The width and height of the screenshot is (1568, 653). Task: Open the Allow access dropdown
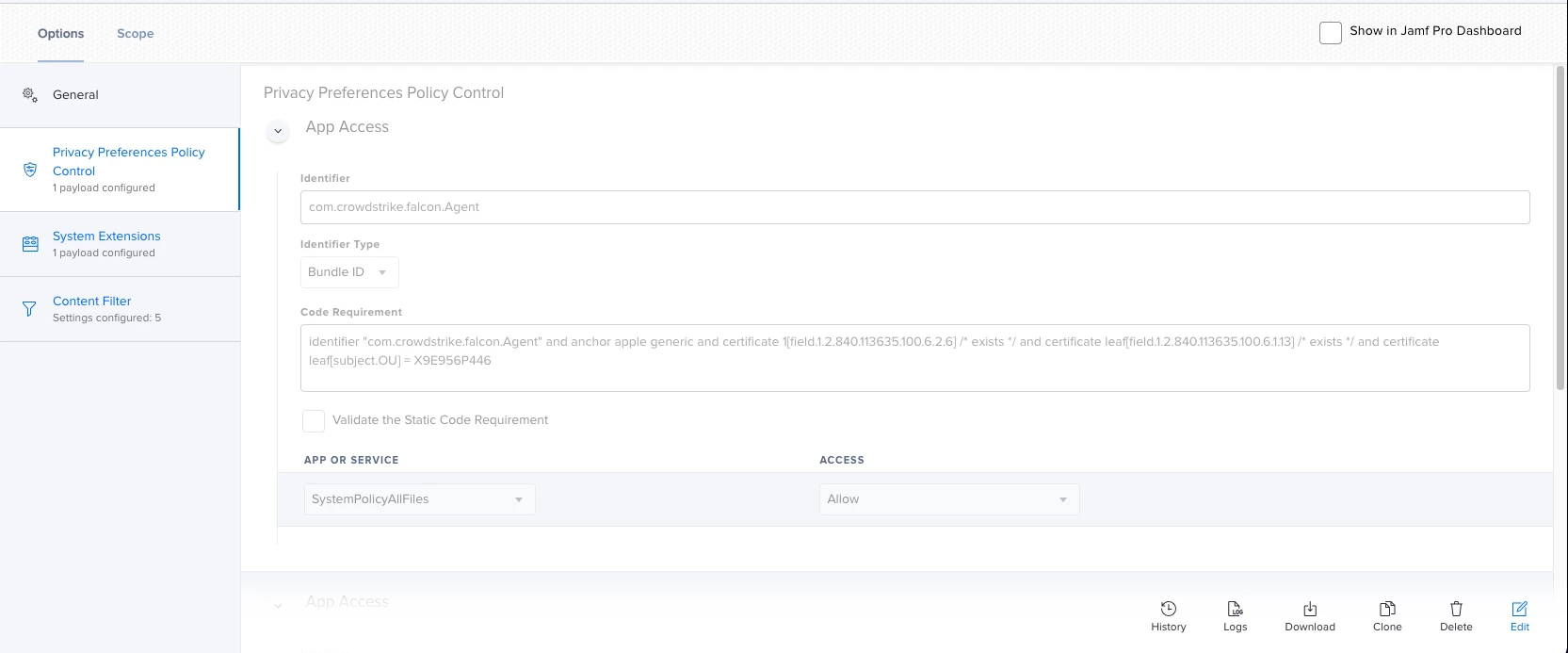tap(949, 499)
